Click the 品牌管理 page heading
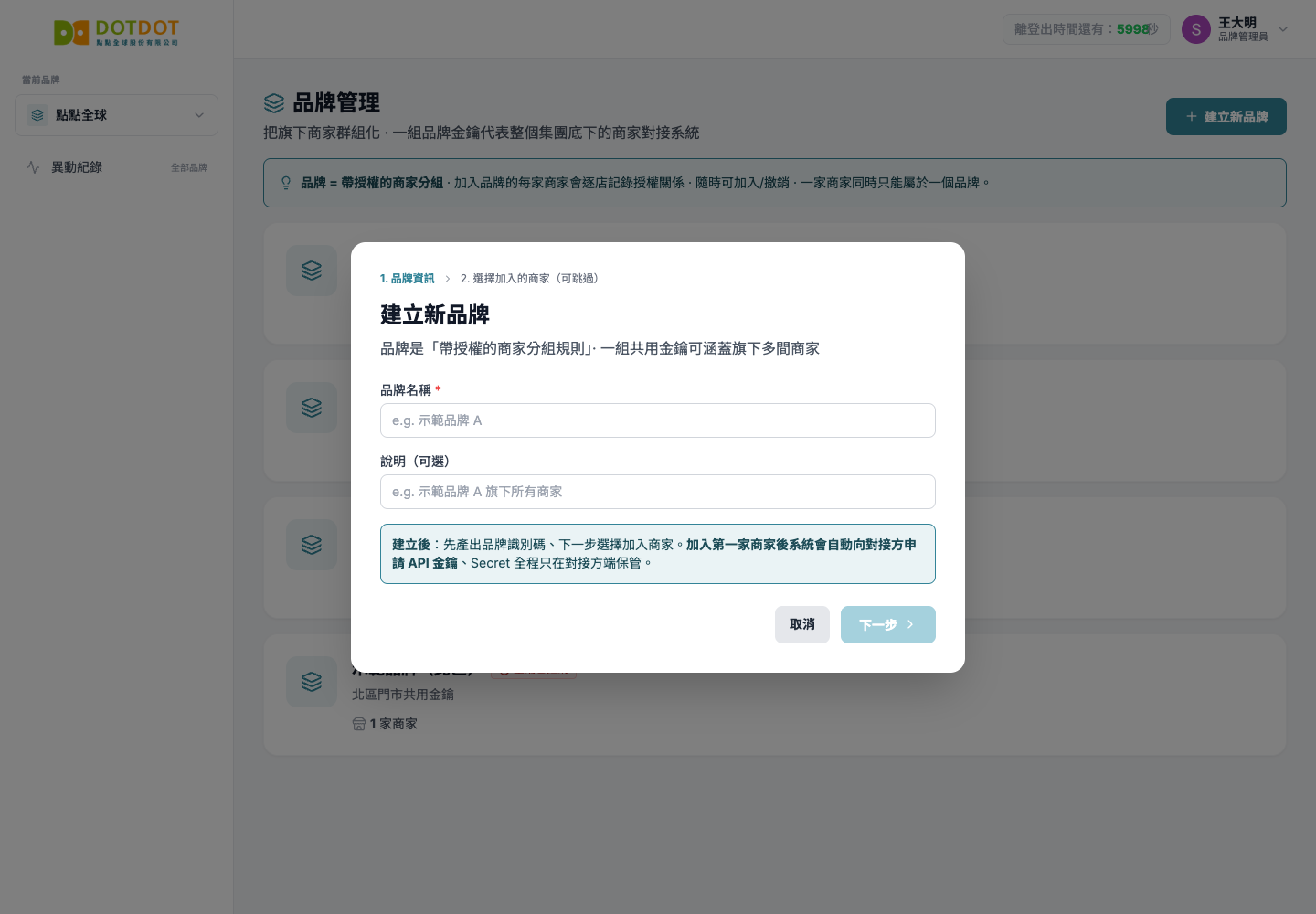 pyautogui.click(x=336, y=103)
